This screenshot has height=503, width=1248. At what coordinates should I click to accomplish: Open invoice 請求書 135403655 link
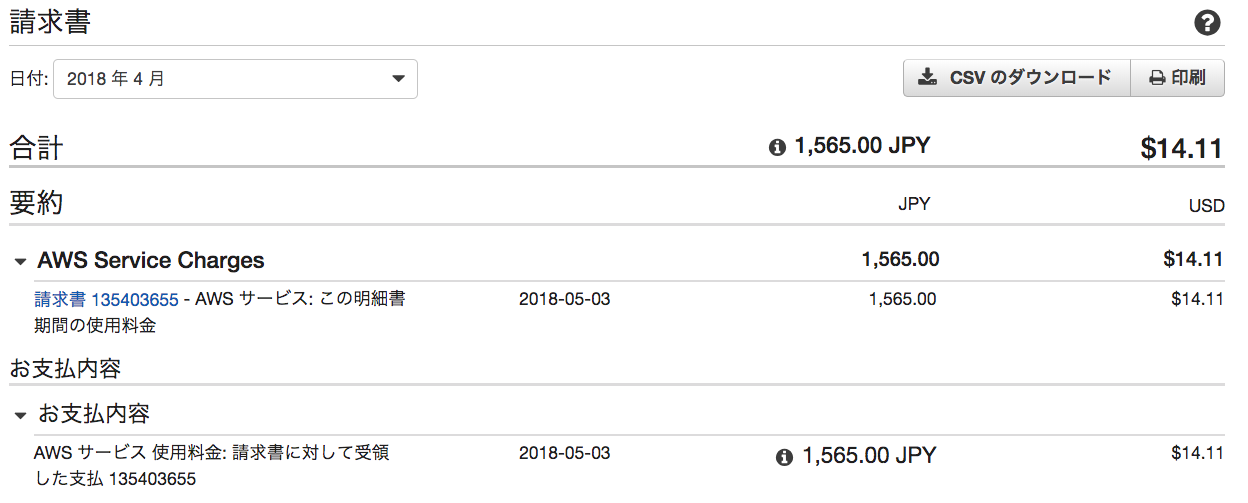tap(107, 299)
